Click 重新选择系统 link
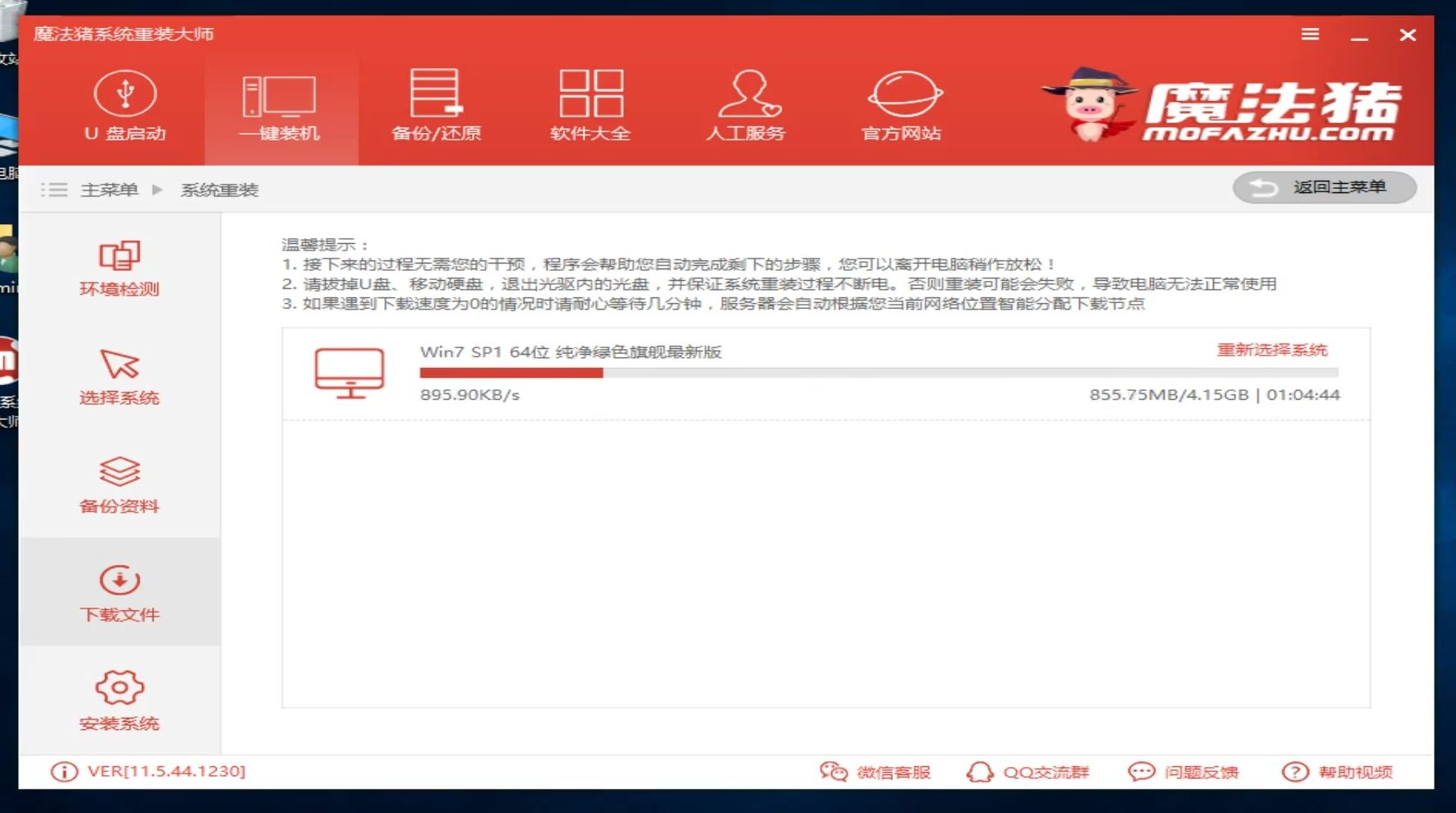Viewport: 1456px width, 813px height. [x=1273, y=349]
